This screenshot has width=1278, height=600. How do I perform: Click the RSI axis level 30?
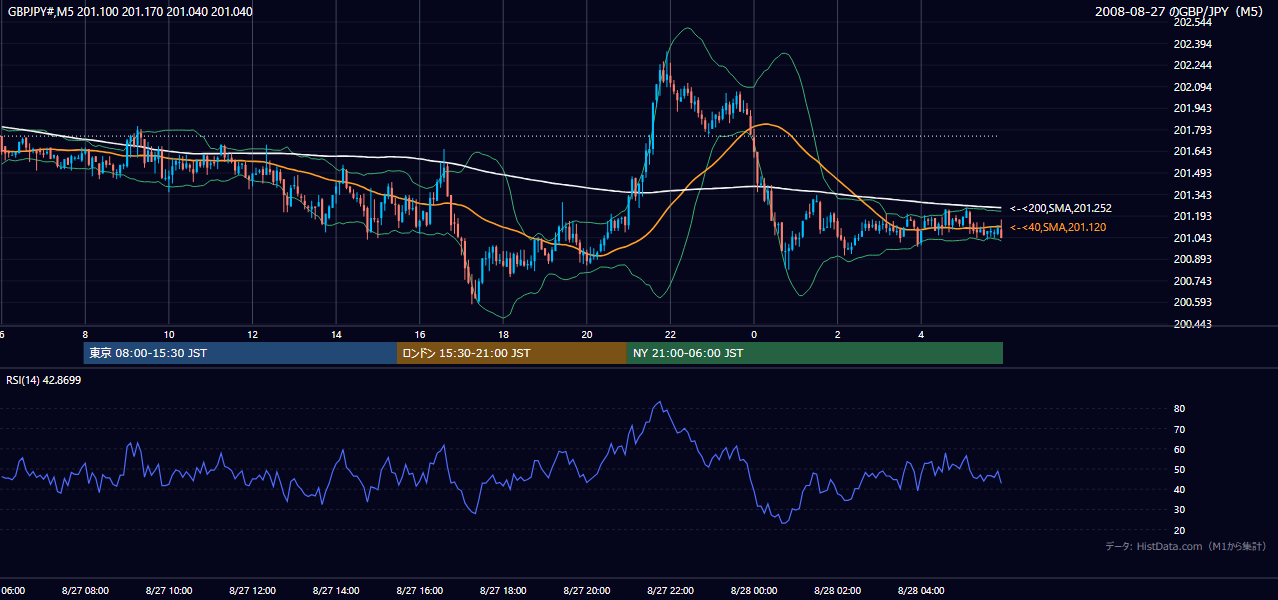[1180, 510]
